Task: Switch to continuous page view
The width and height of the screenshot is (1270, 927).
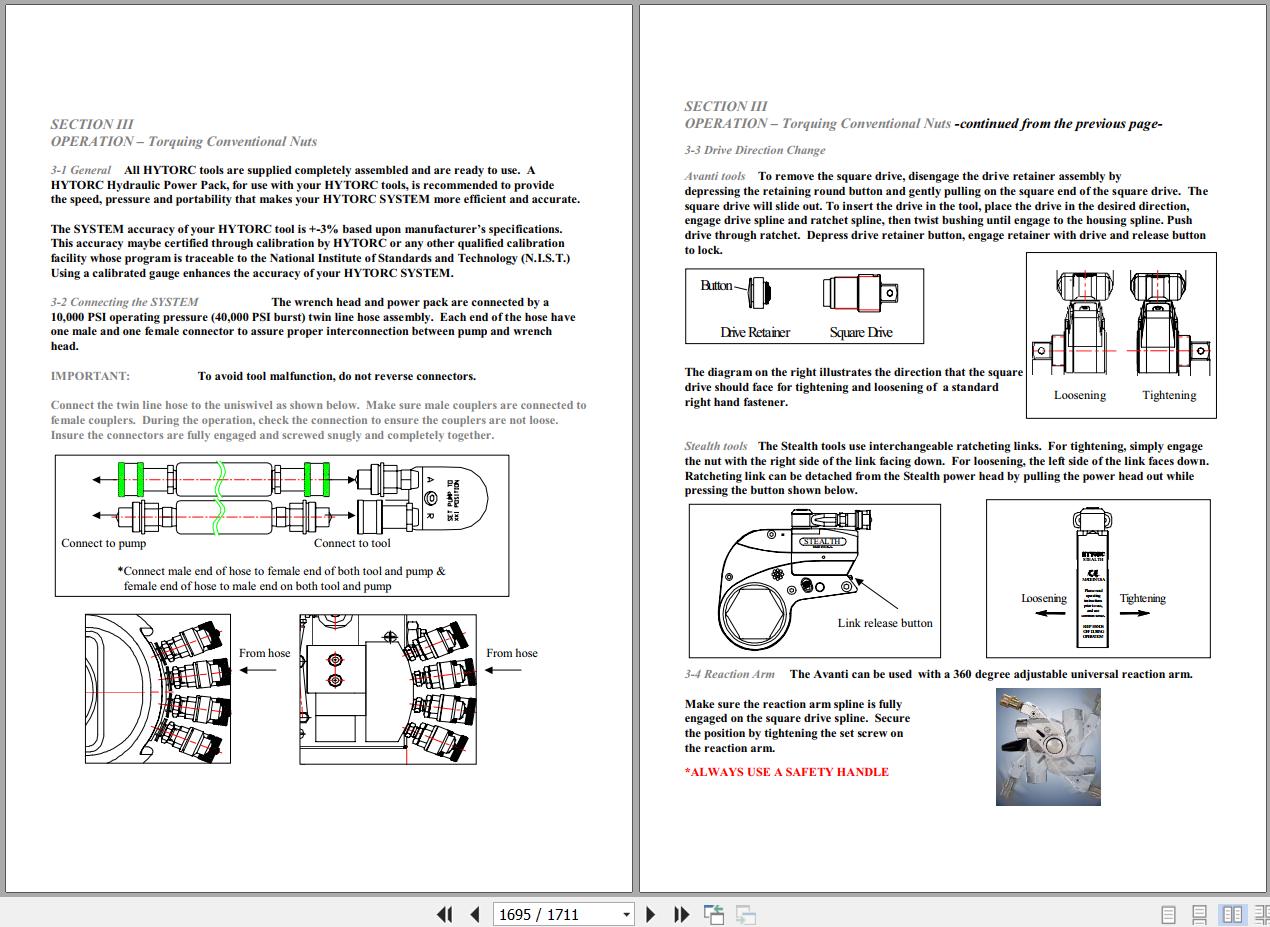Action: tap(1200, 914)
